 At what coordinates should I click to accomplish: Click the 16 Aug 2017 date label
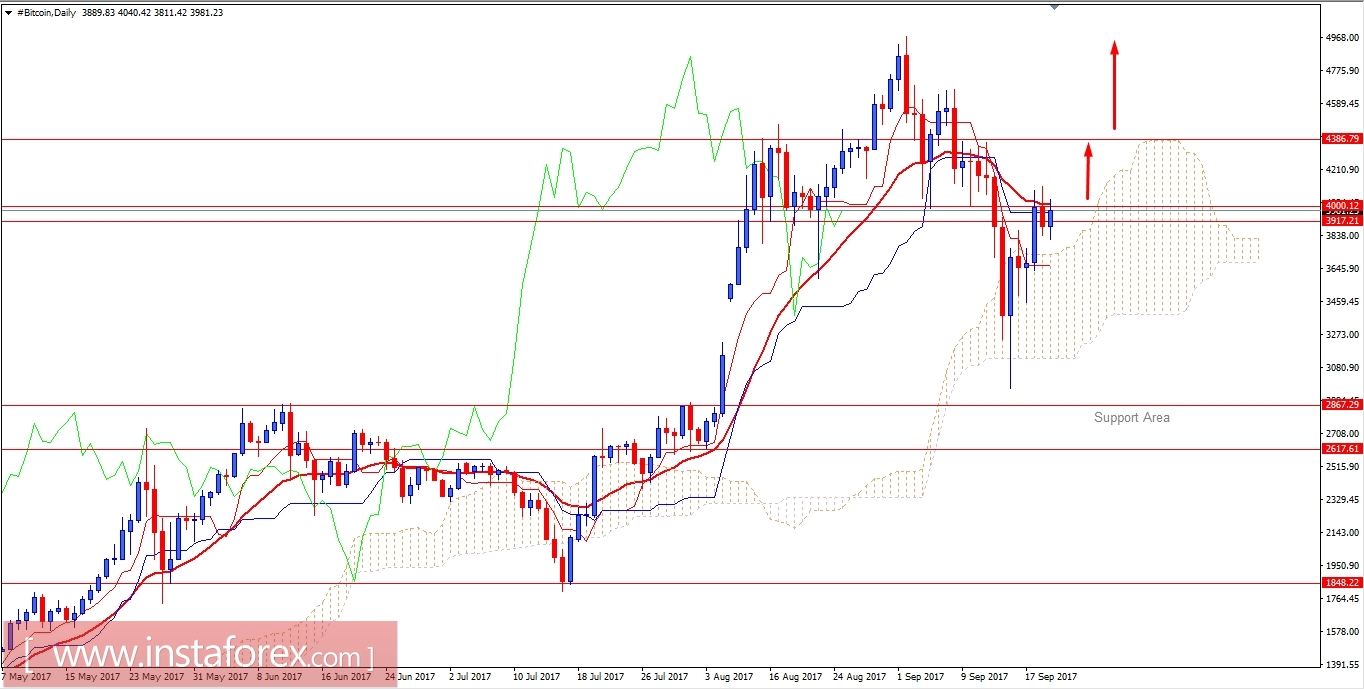794,677
